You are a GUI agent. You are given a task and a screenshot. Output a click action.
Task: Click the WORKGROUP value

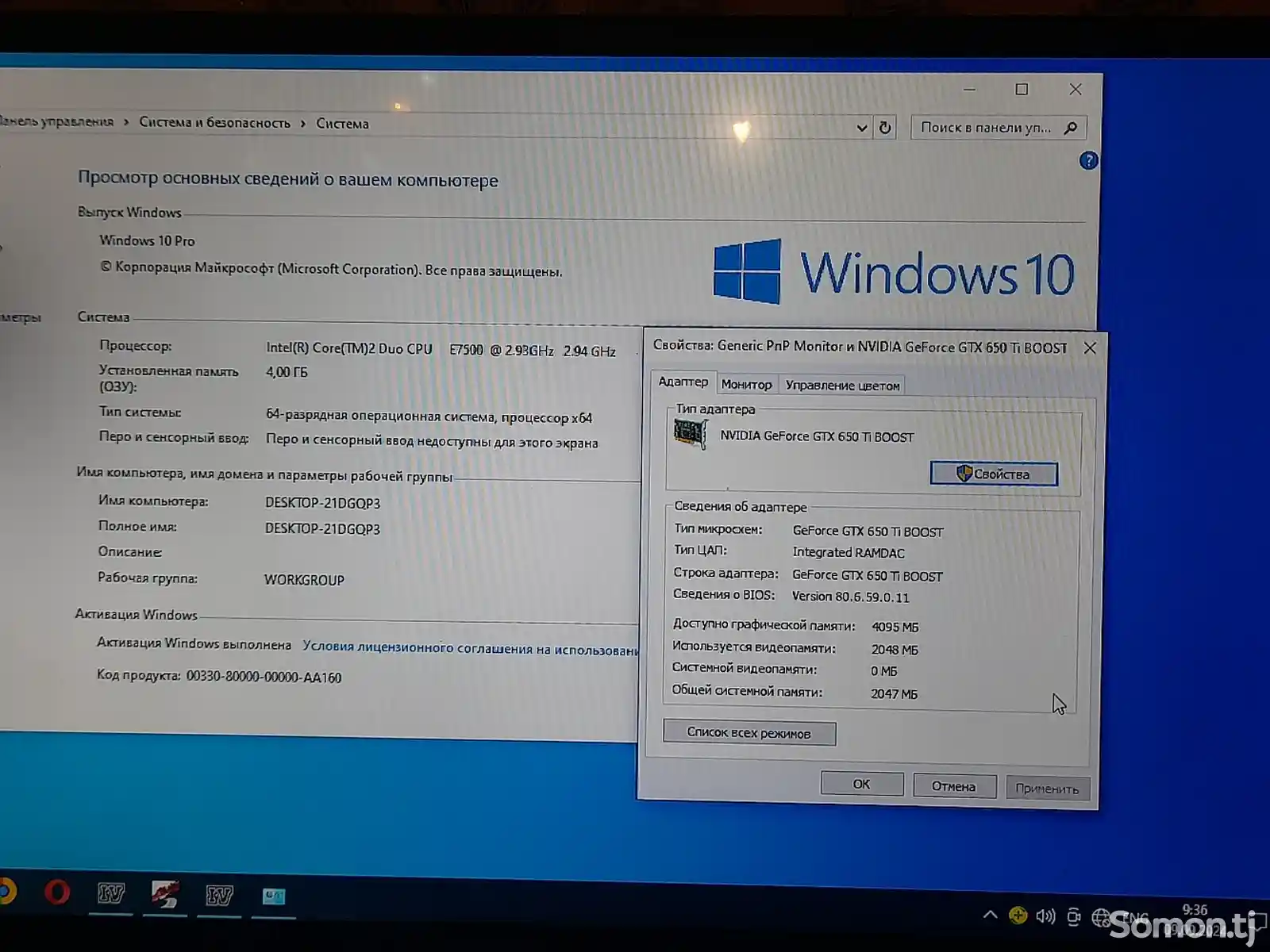click(304, 580)
